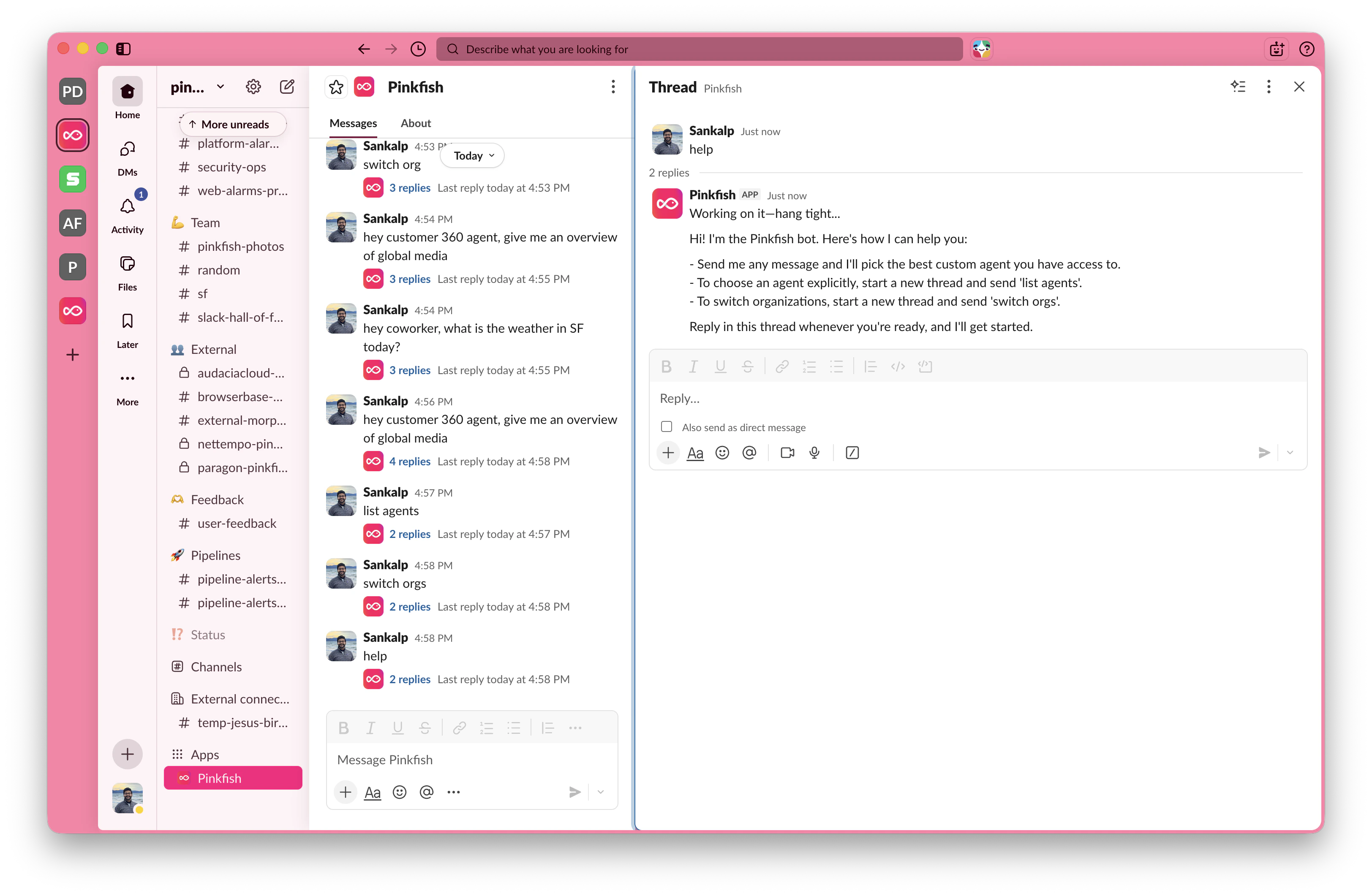Switch to the About tab

pyautogui.click(x=416, y=123)
